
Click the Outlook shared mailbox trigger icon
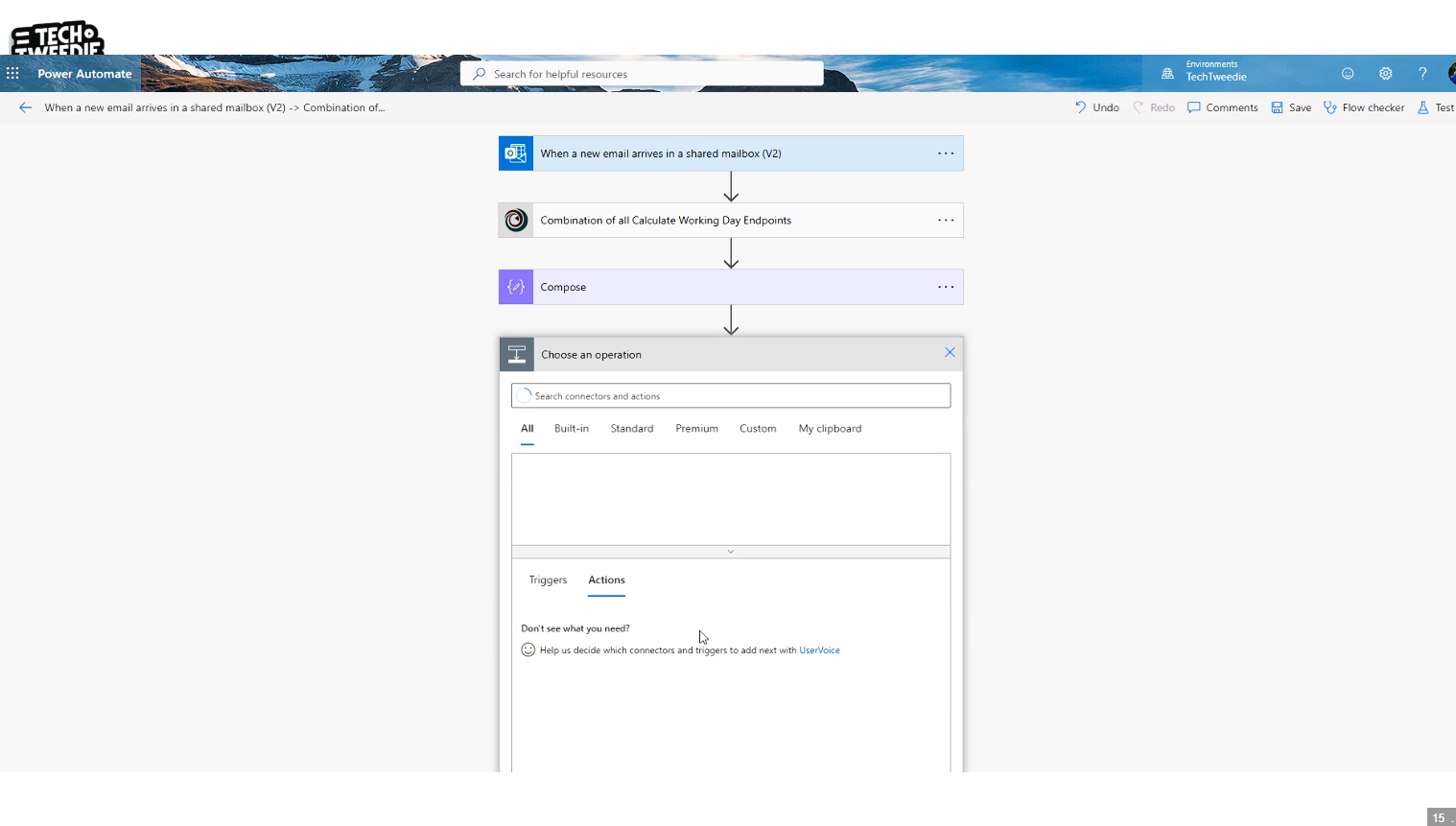tap(516, 153)
